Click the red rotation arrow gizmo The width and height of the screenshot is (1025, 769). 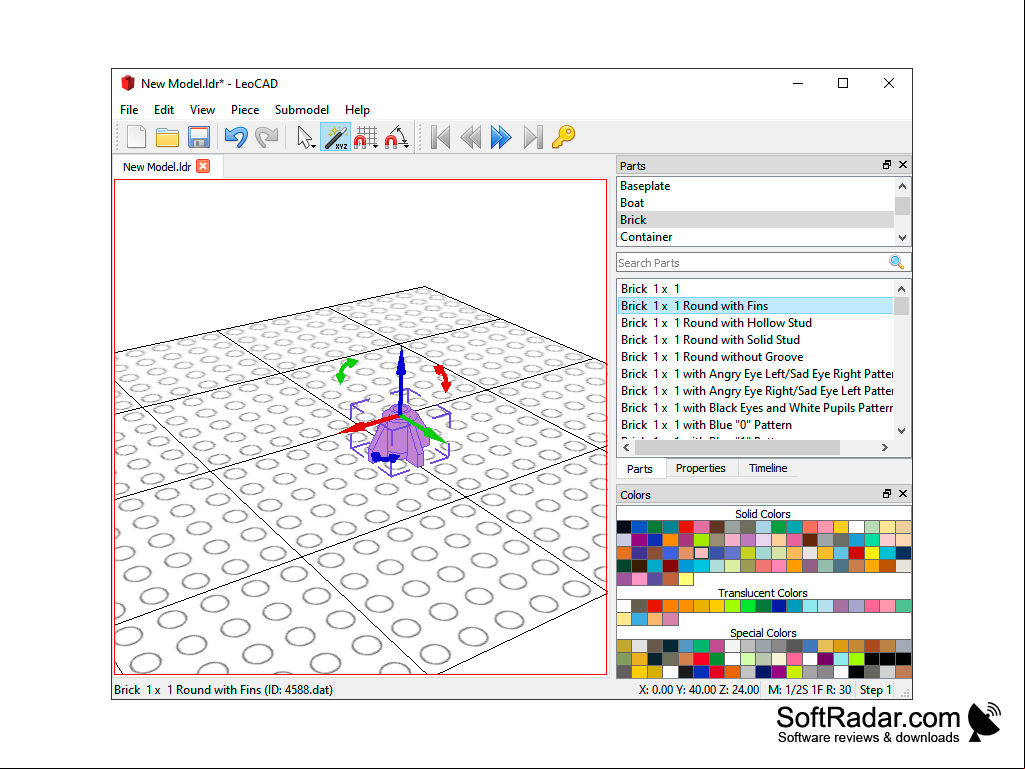443,378
